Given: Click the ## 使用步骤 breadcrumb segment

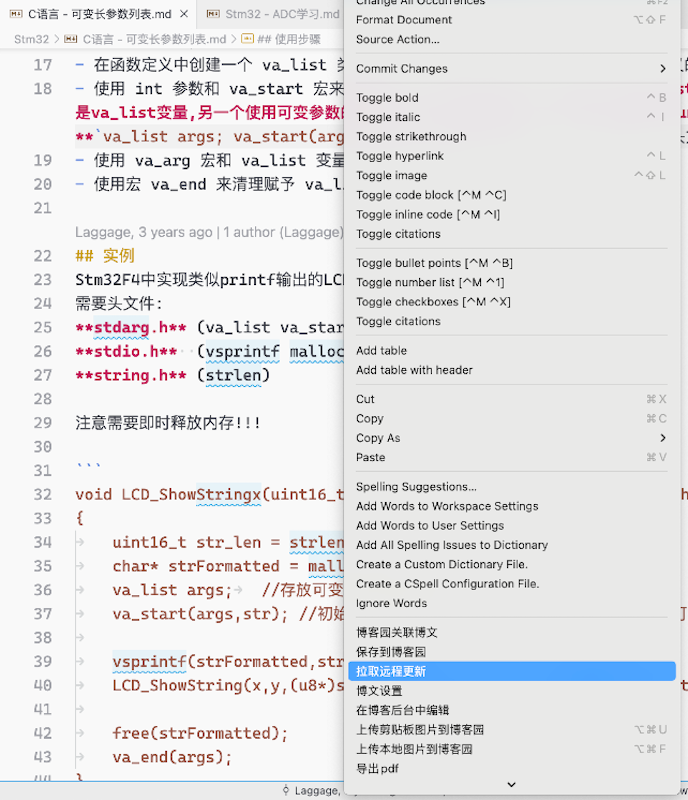Looking at the screenshot, I should pos(289,39).
